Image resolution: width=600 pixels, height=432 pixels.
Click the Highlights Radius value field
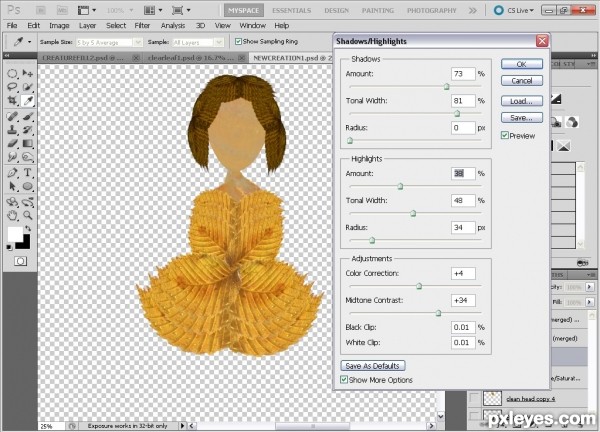[x=463, y=228]
